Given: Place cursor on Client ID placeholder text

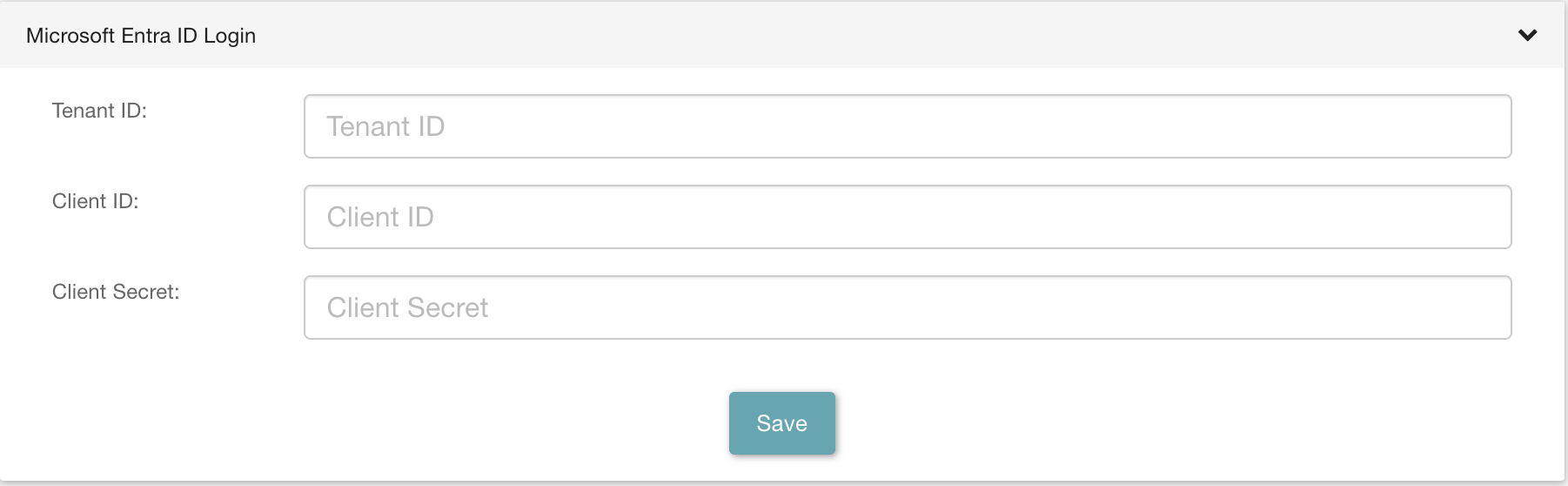Looking at the screenshot, I should [380, 218].
